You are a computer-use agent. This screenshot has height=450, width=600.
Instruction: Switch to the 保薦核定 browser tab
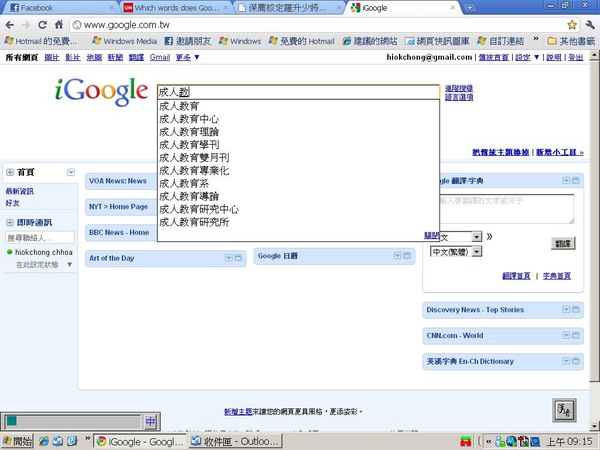[x=289, y=8]
